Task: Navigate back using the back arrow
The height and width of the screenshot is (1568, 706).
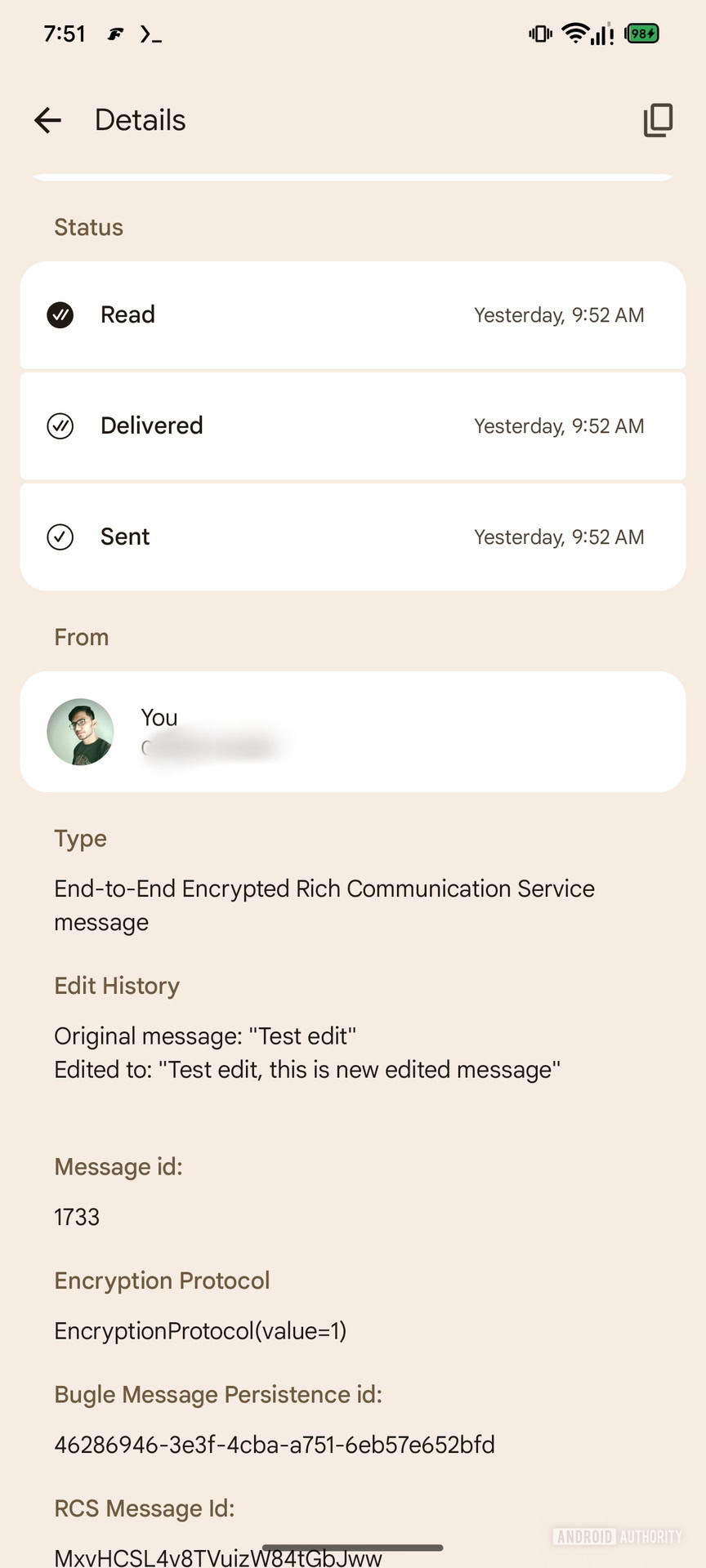Action: 47,120
